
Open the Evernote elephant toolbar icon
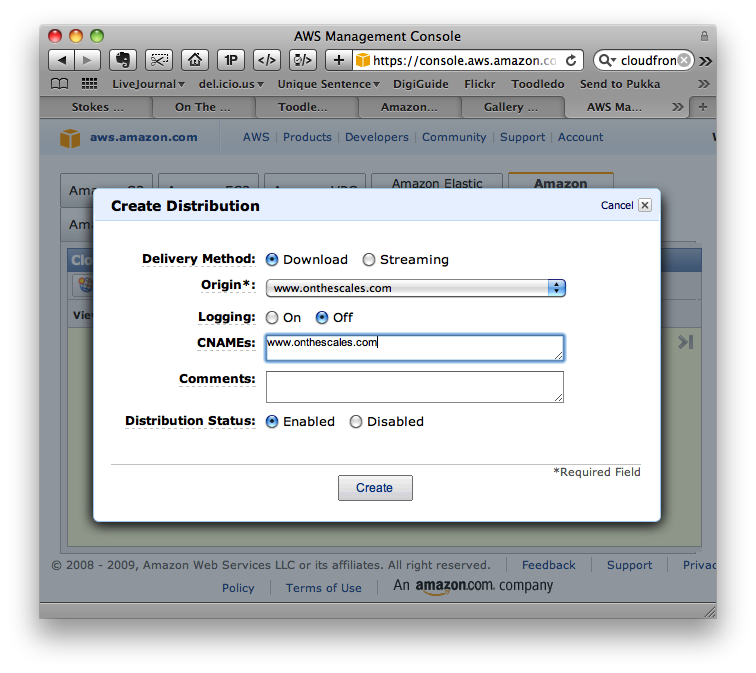point(123,60)
